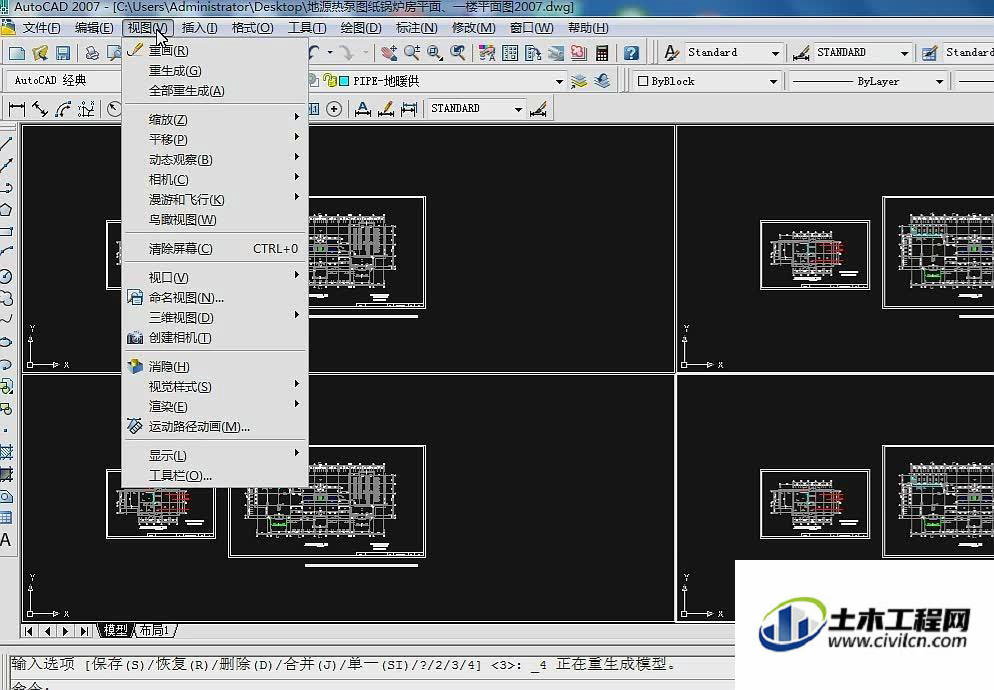Image resolution: width=994 pixels, height=690 pixels.
Task: Open the Tool Palettes icon
Action: [x=532, y=53]
